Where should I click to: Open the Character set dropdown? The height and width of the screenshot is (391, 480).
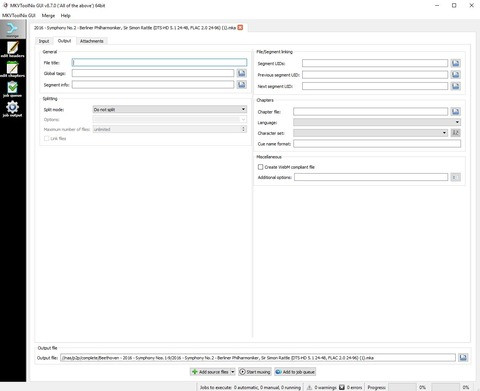[371, 133]
